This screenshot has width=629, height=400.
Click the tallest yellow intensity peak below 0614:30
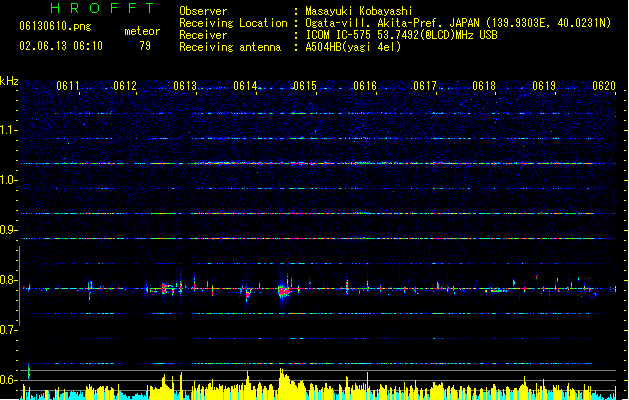pyautogui.click(x=281, y=383)
